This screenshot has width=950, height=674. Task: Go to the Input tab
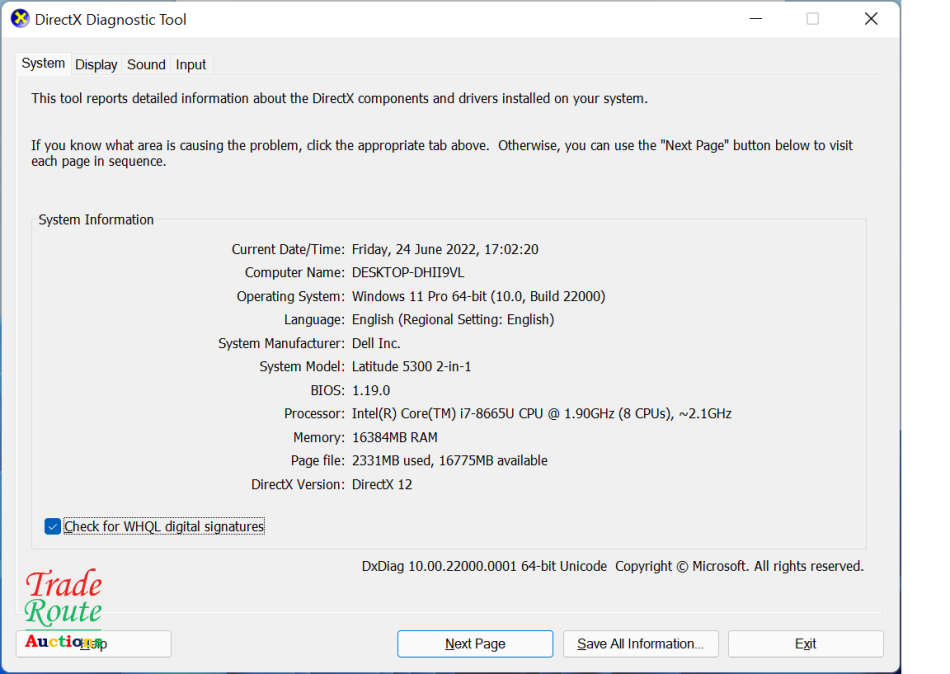191,65
